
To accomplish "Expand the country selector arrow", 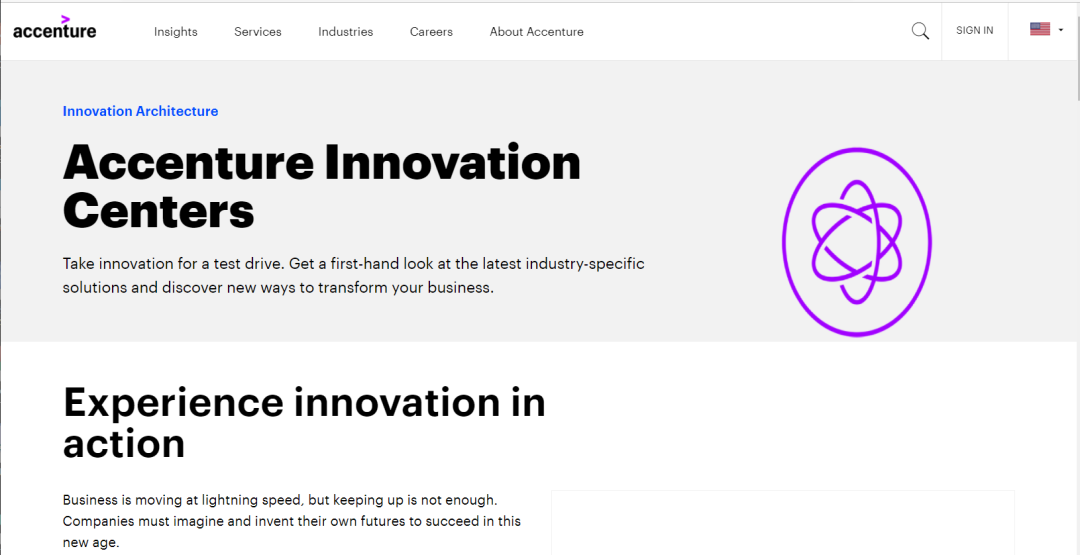I will click(x=1061, y=30).
